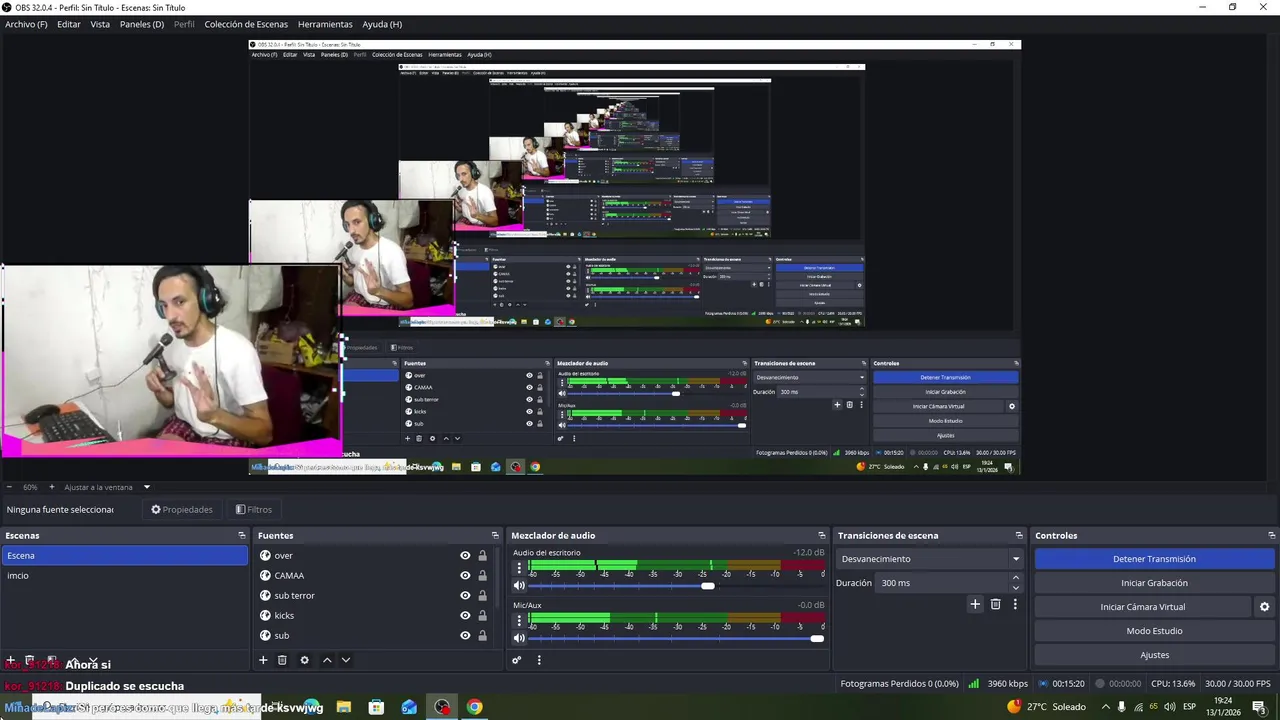Click the transition duration field 300 ms
Image resolution: width=1280 pixels, height=720 pixels.
(x=942, y=583)
